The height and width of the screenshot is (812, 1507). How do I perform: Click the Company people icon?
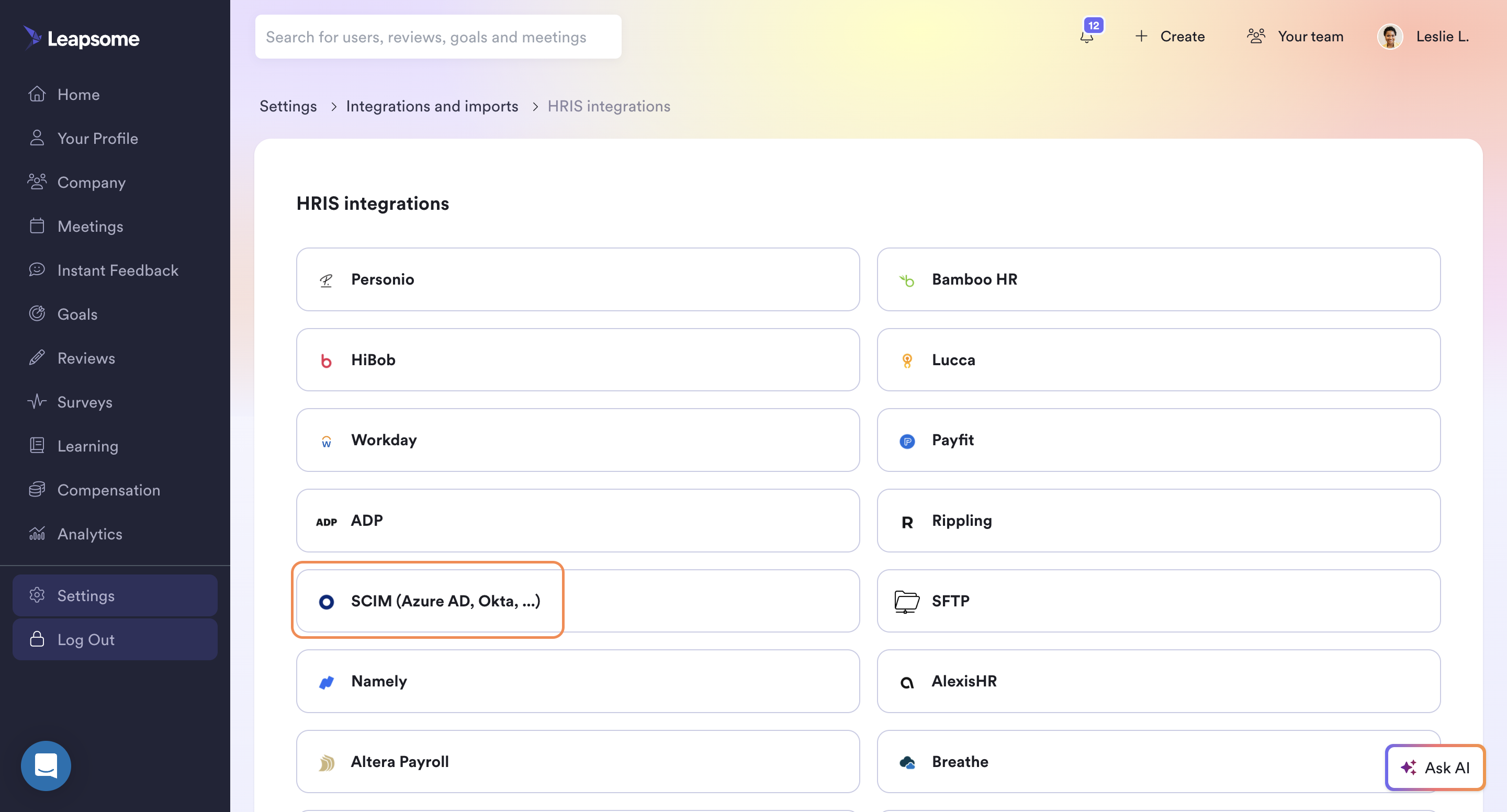click(37, 182)
